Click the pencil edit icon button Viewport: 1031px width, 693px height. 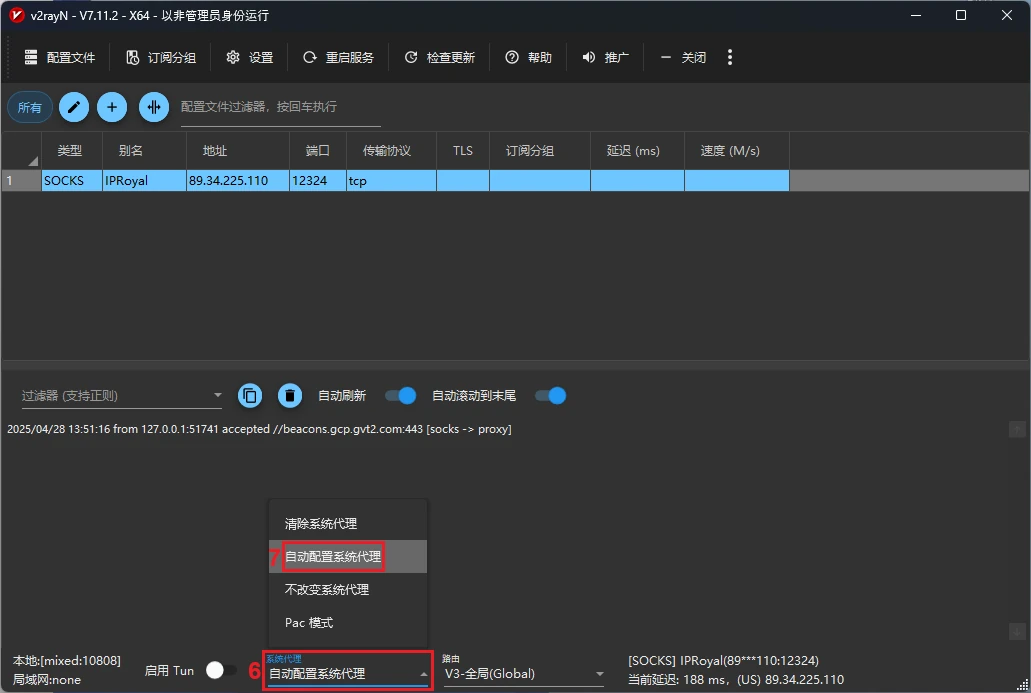click(x=74, y=107)
